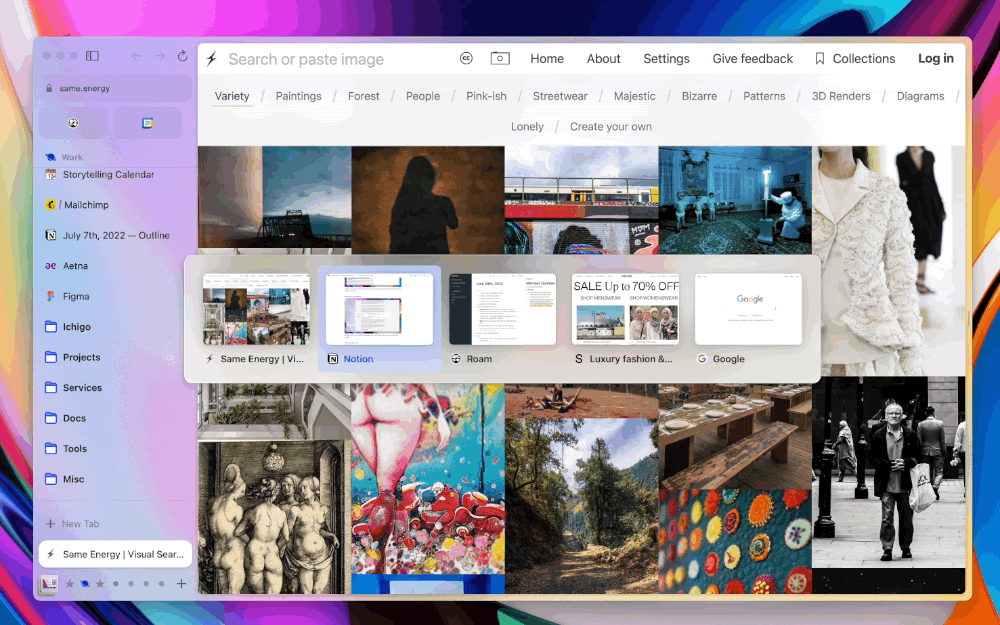The width and height of the screenshot is (1000, 625).
Task: Add a workspace with the plus button
Action: coord(181,583)
